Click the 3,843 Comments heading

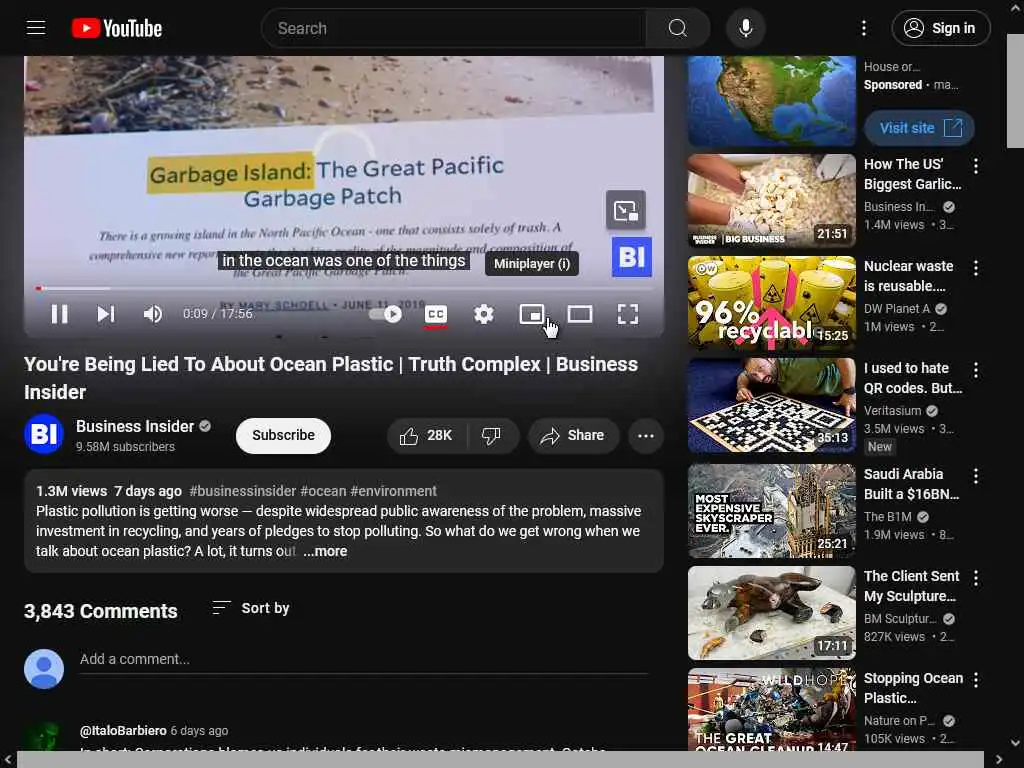coord(101,611)
